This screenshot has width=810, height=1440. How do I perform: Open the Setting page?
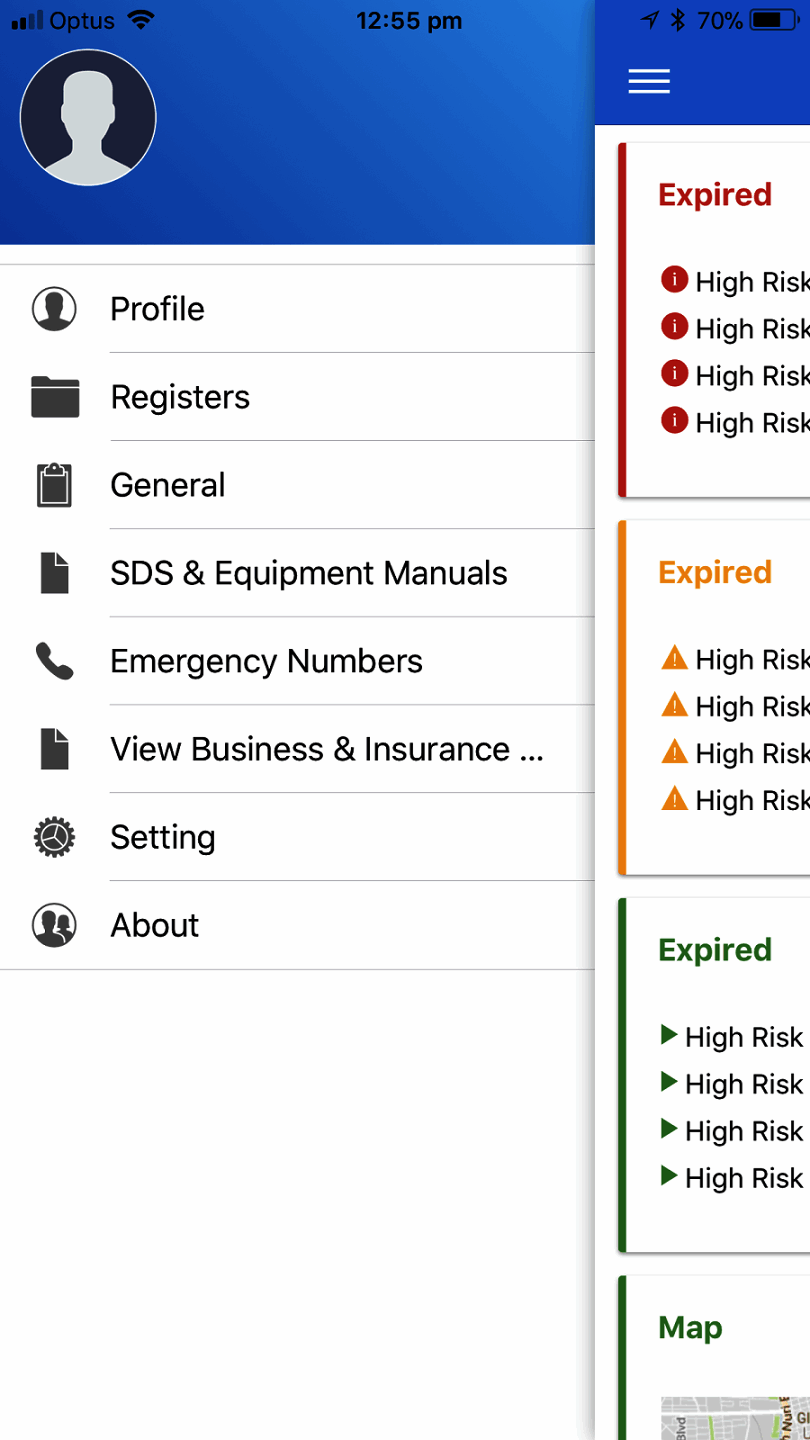(163, 837)
